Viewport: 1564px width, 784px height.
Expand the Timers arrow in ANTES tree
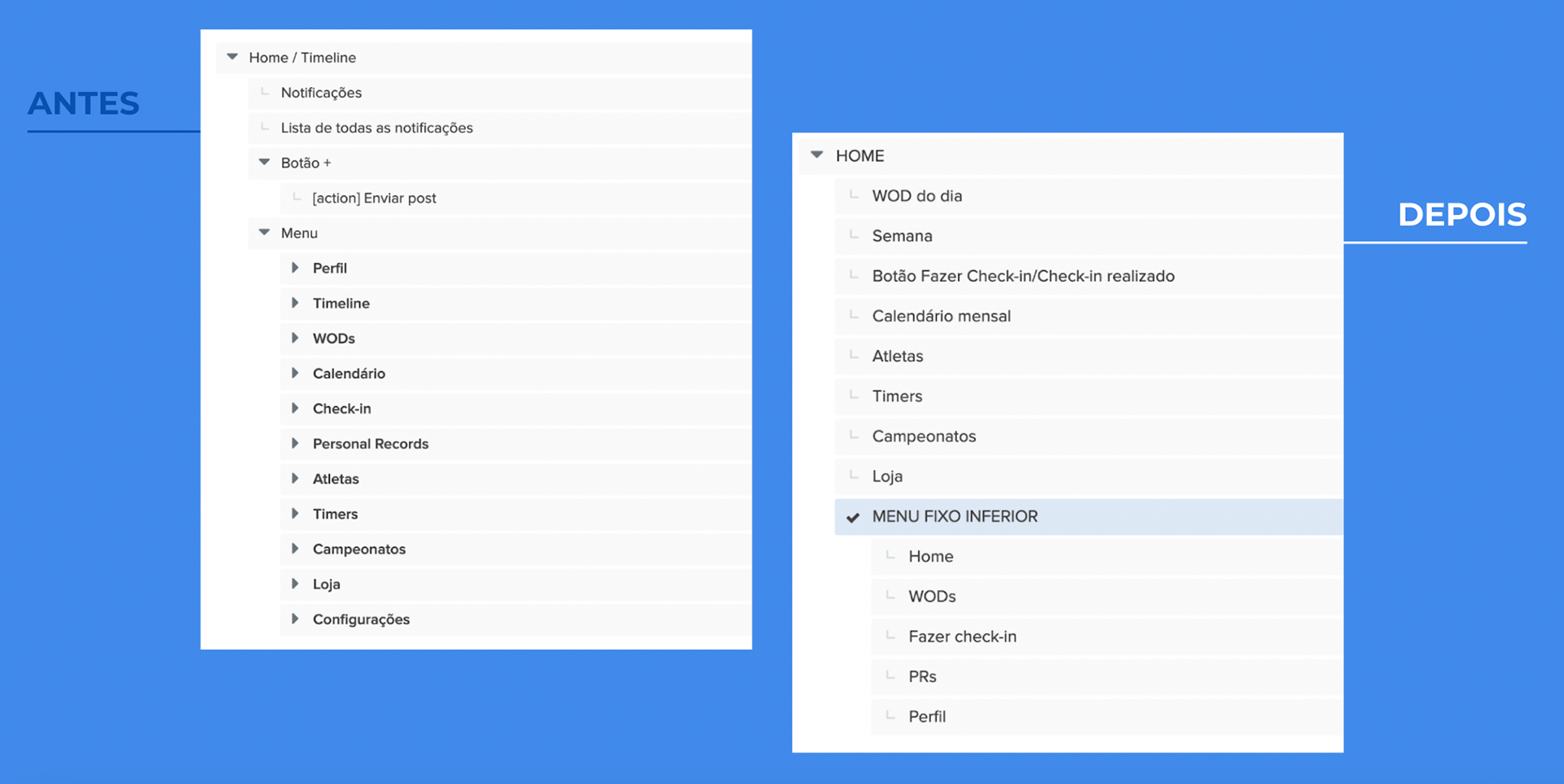[x=295, y=514]
